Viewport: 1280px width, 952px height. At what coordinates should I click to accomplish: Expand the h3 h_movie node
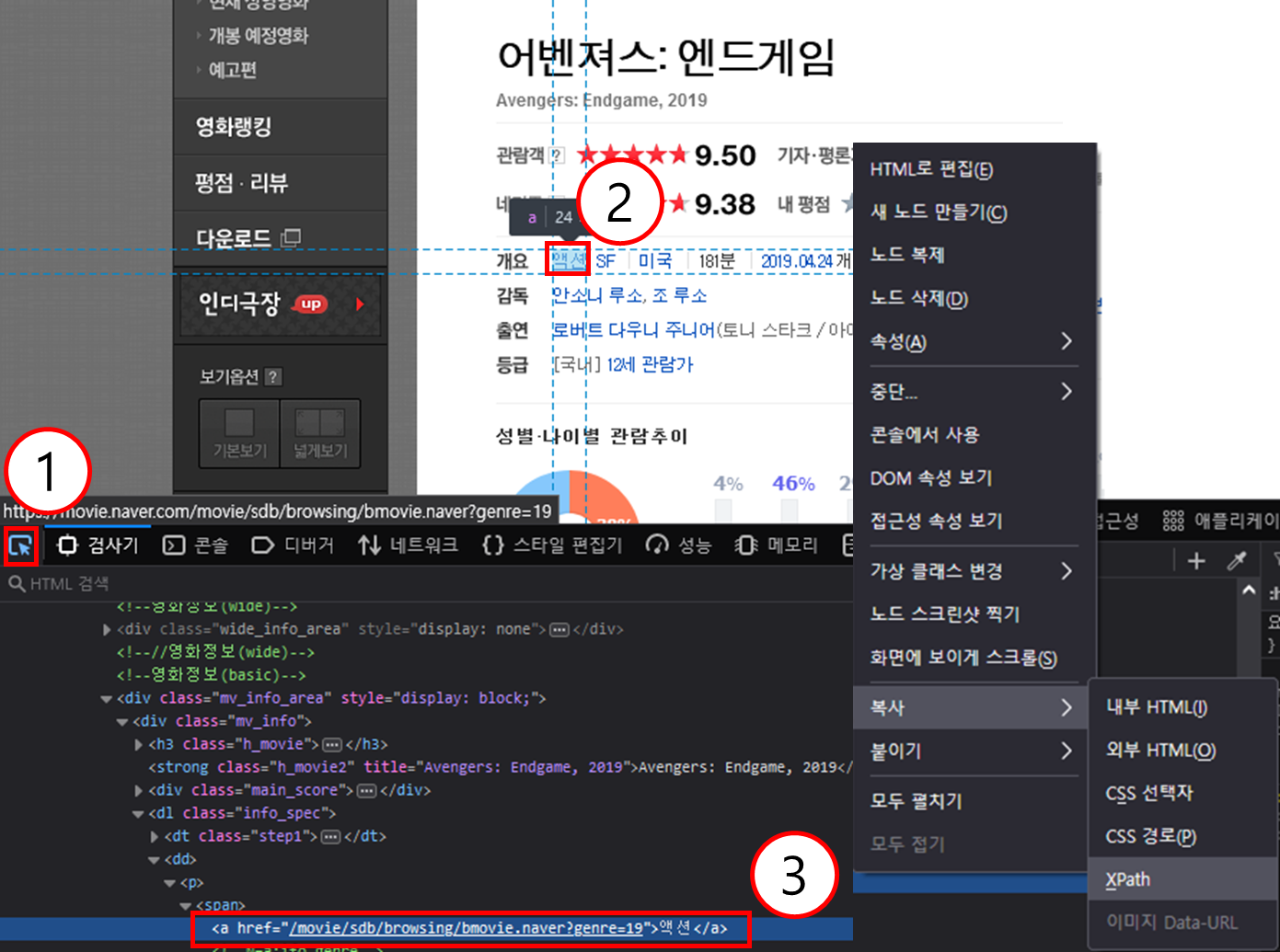(x=139, y=745)
